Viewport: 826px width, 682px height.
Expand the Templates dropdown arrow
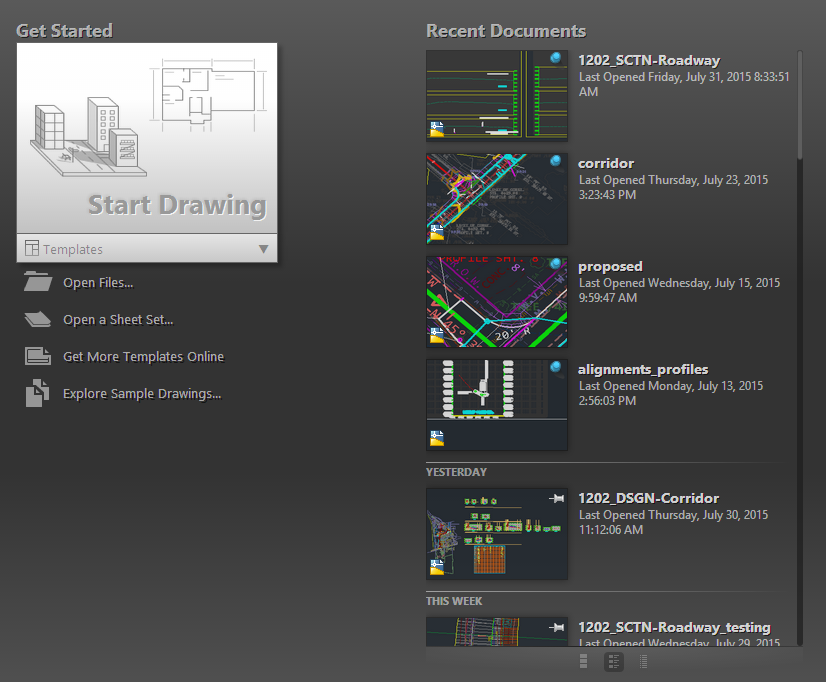[x=263, y=249]
